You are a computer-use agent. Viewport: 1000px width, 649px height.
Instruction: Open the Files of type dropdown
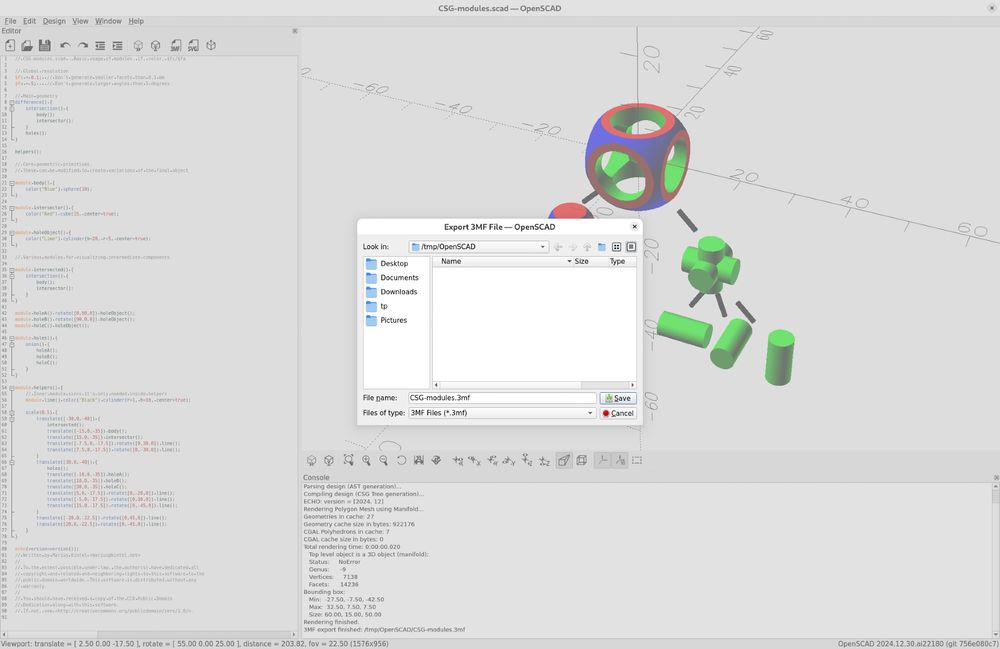(502, 413)
